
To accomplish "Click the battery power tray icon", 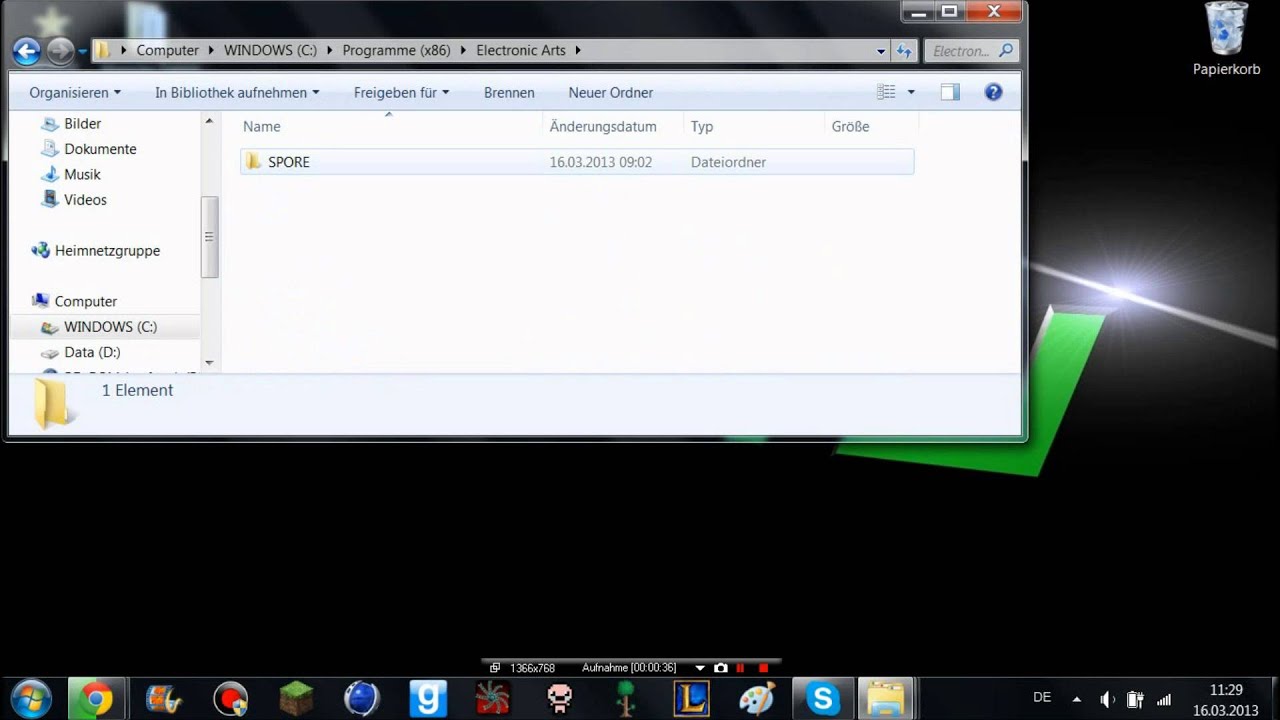I will (x=1135, y=700).
